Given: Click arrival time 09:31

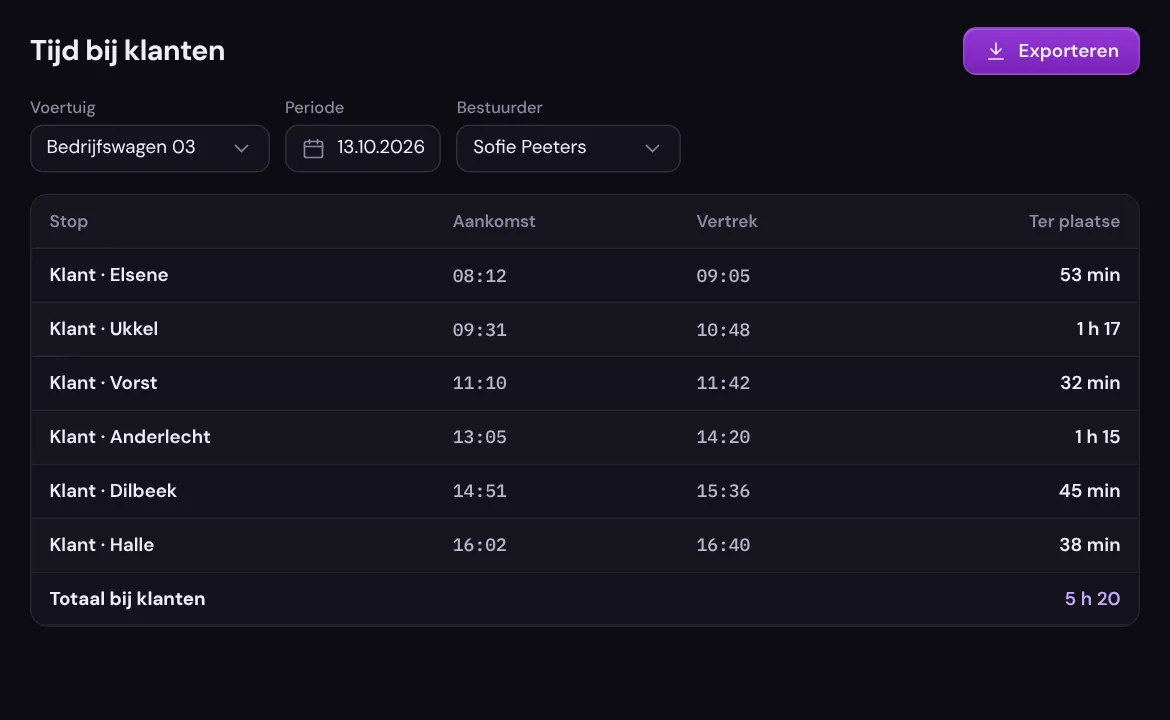Looking at the screenshot, I should [x=480, y=330].
